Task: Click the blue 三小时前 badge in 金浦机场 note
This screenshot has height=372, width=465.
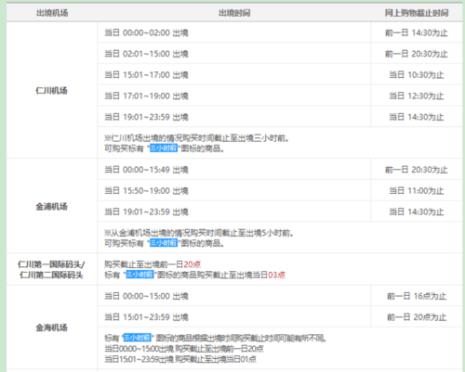Action: (x=163, y=243)
